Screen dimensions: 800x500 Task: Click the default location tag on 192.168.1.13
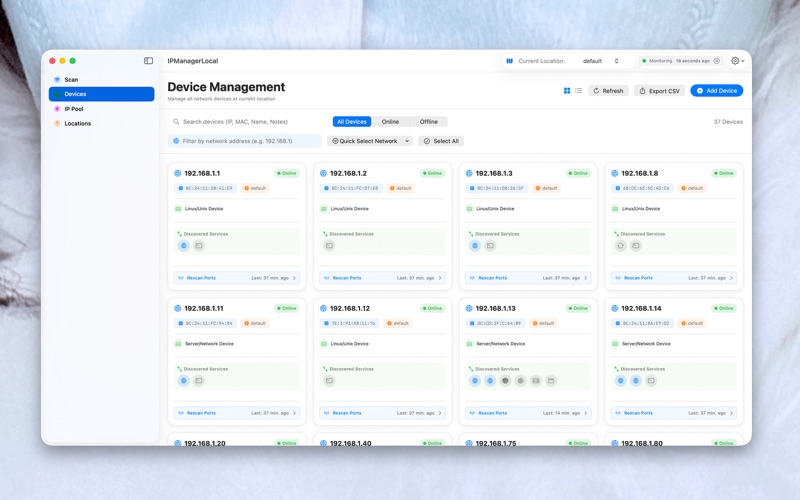544,323
